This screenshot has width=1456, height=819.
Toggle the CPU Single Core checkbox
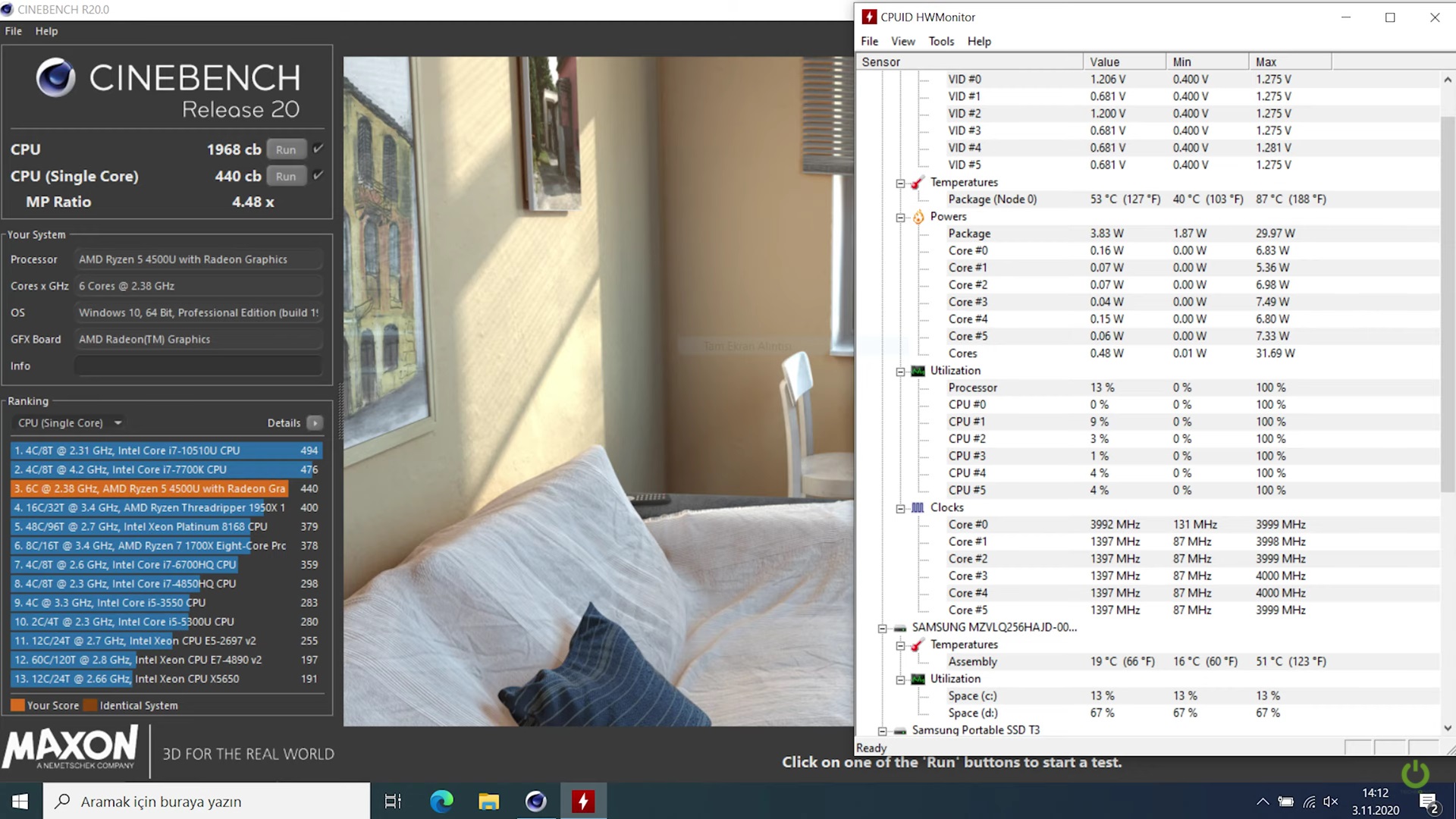tap(318, 175)
